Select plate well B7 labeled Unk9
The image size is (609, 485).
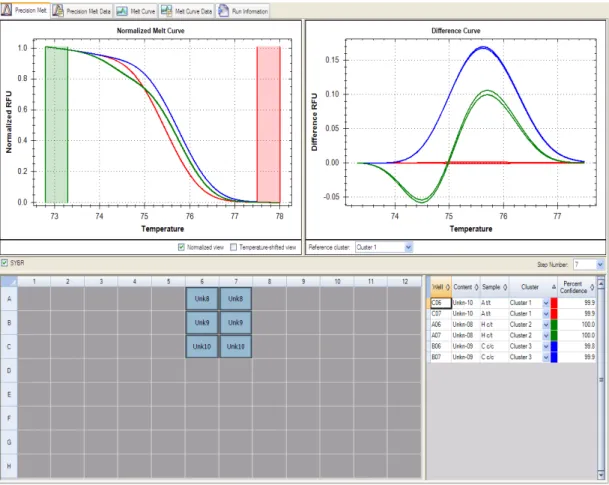pos(235,323)
